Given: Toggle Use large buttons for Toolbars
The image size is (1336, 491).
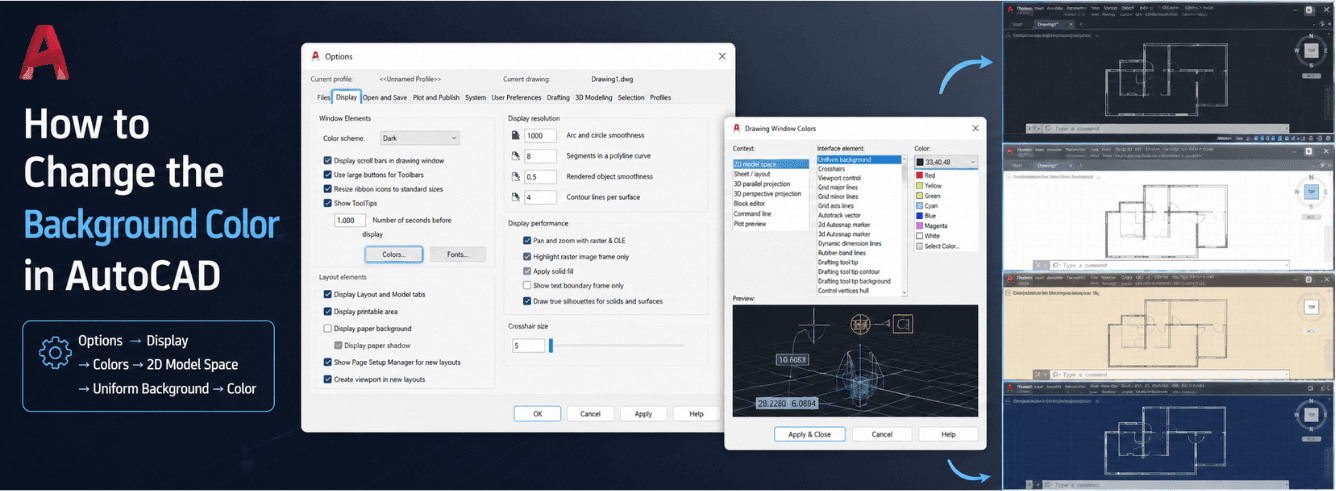Looking at the screenshot, I should tap(328, 175).
